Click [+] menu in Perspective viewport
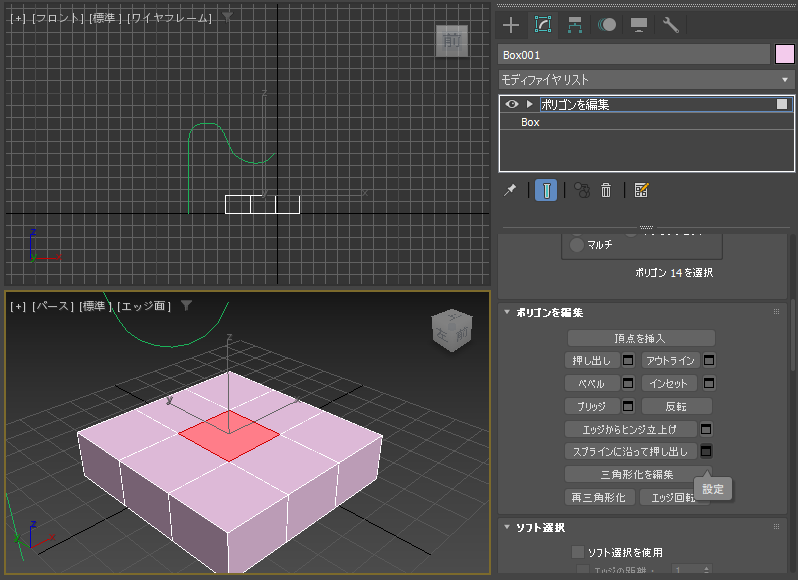The height and width of the screenshot is (580, 798). (18, 306)
